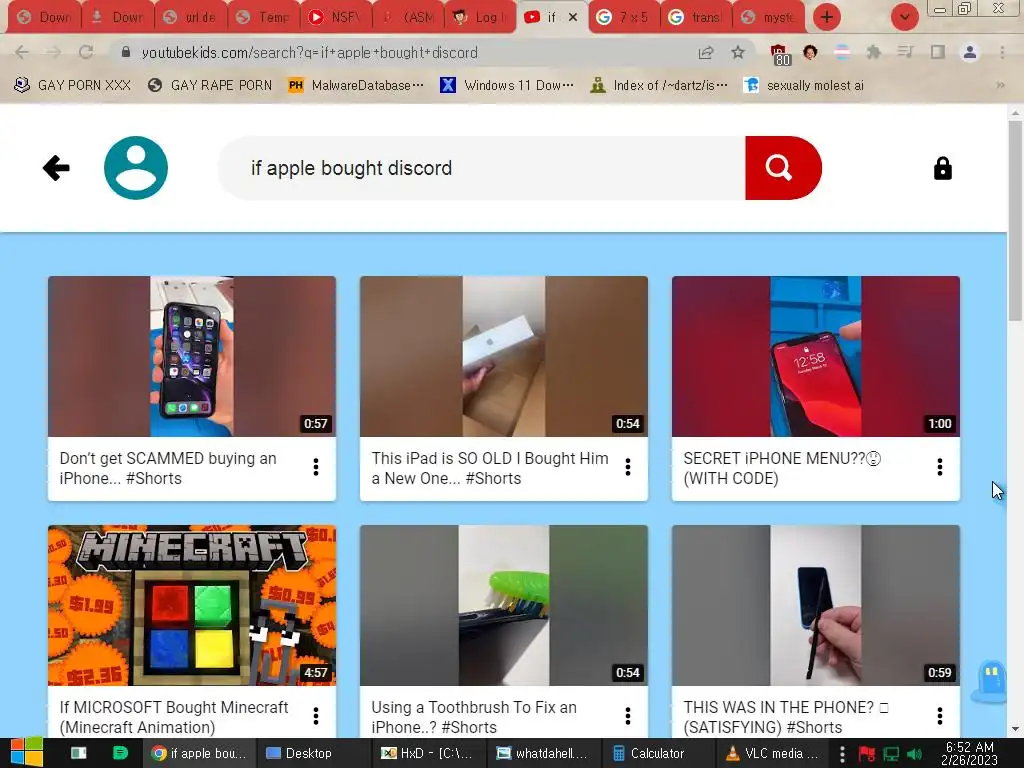This screenshot has height=768, width=1024.
Task: Expand the bookmarks bar overflow chevron
Action: pyautogui.click(x=1000, y=85)
